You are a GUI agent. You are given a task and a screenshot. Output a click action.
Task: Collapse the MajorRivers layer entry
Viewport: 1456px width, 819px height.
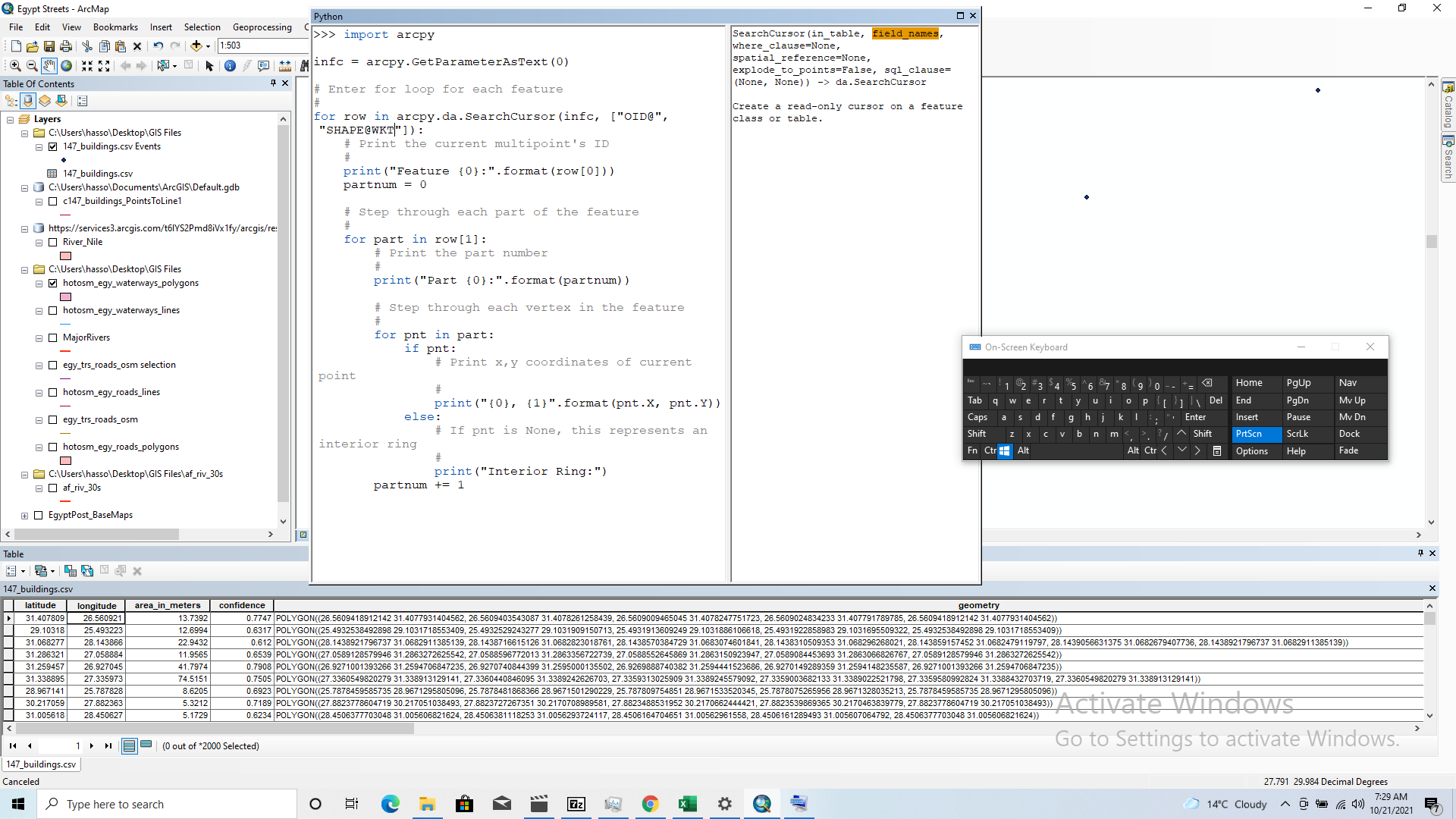click(39, 337)
